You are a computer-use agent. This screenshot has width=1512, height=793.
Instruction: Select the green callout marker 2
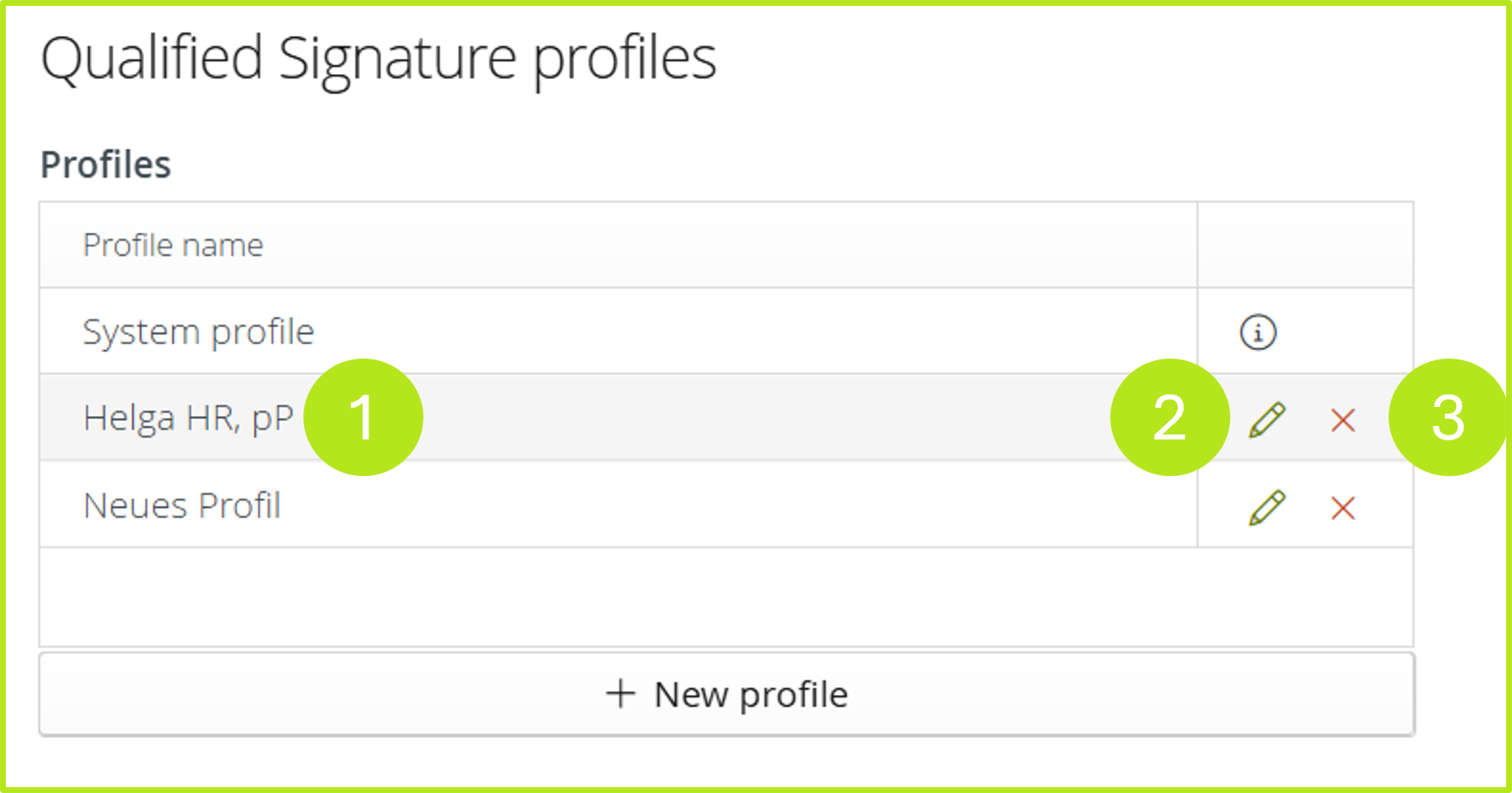click(1171, 417)
